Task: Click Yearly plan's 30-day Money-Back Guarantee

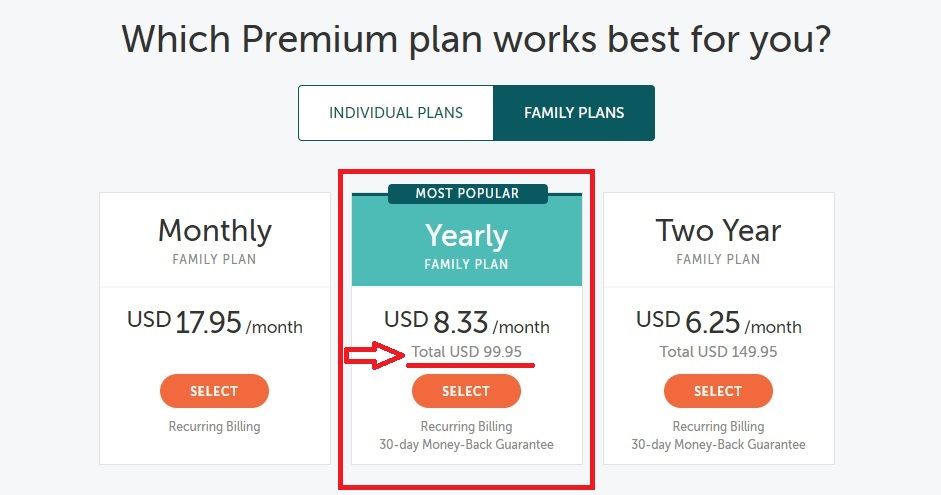Action: point(466,445)
